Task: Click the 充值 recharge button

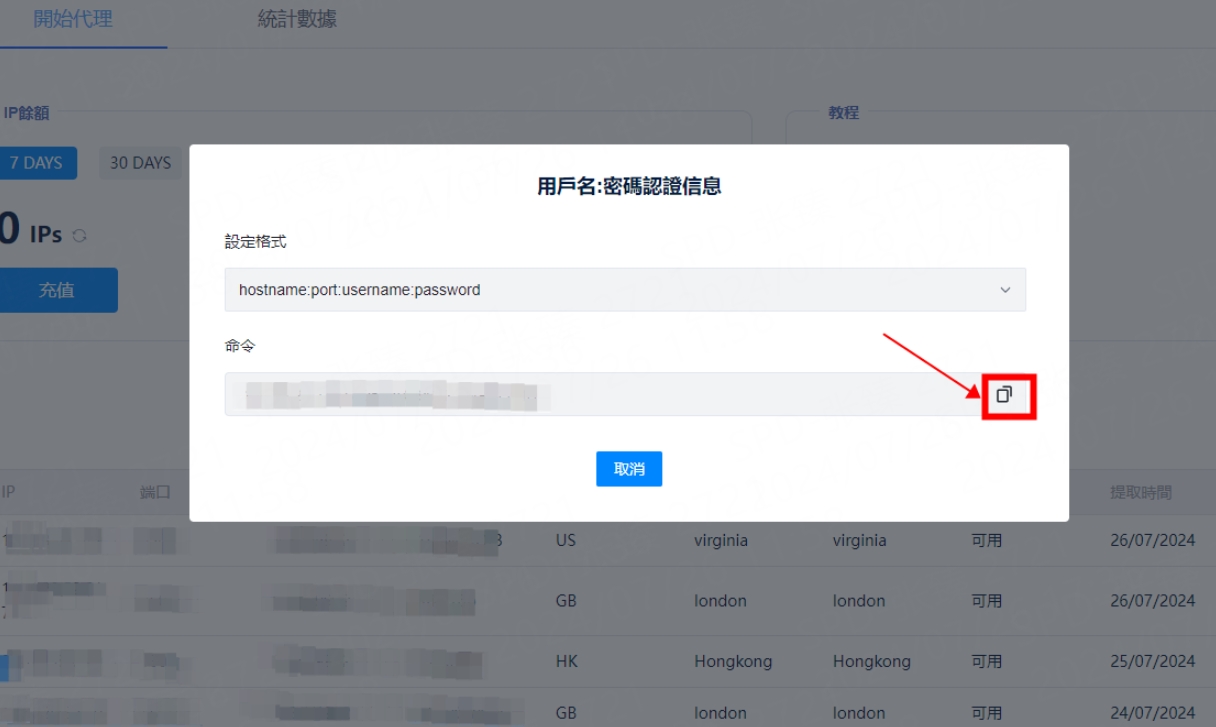Action: pyautogui.click(x=57, y=290)
